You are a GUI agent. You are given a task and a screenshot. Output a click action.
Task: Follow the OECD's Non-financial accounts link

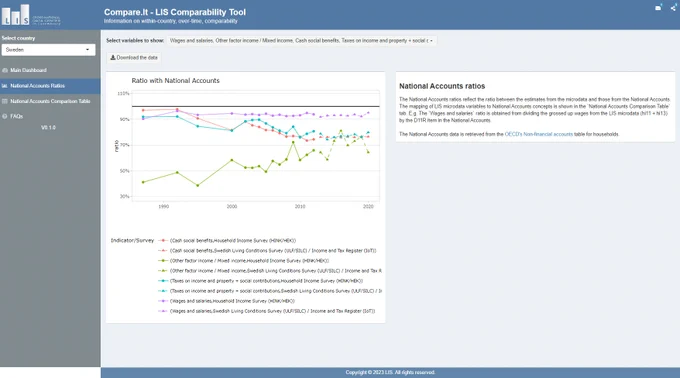pos(539,134)
